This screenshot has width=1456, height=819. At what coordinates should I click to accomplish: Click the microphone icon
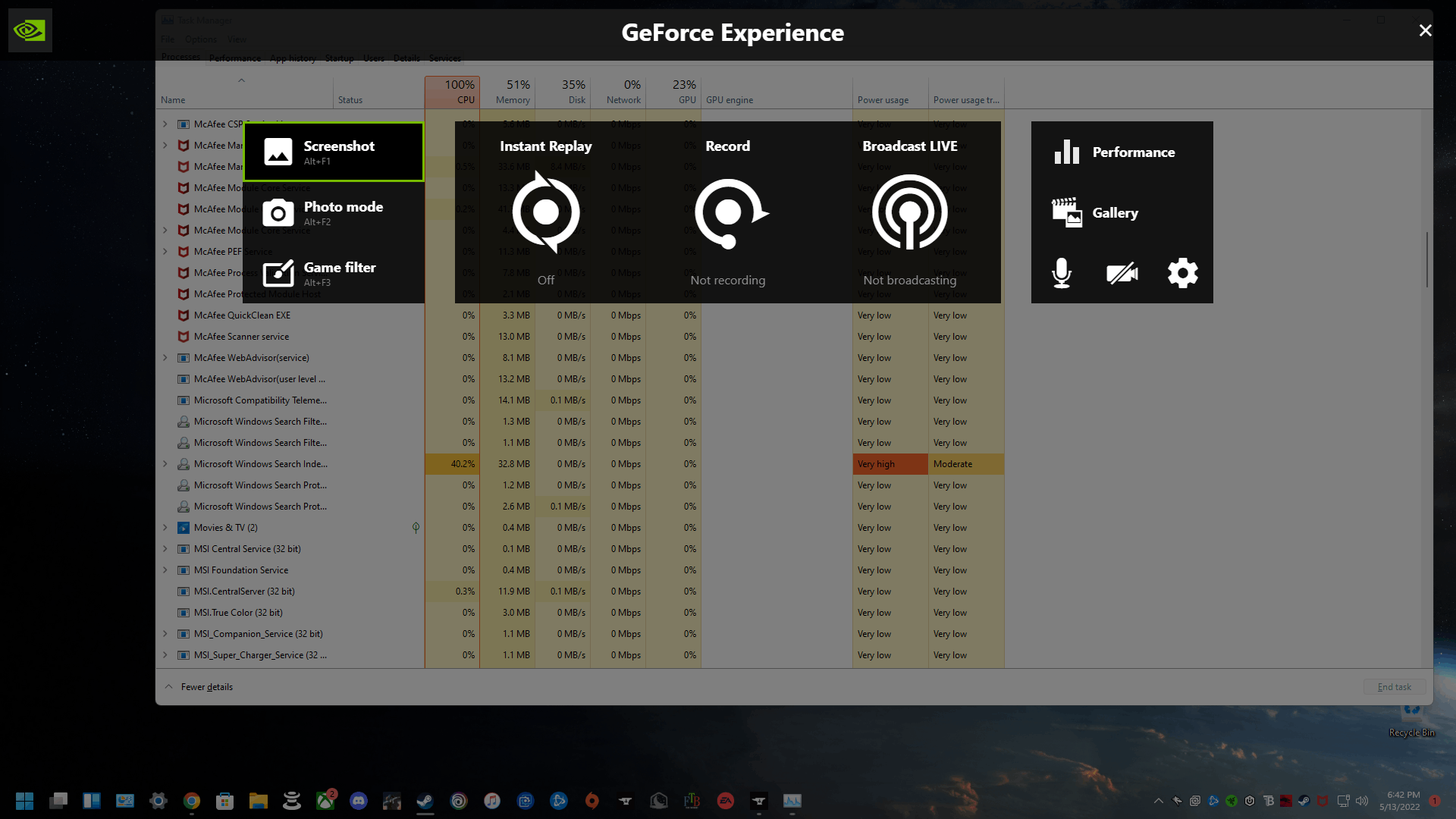(1062, 273)
